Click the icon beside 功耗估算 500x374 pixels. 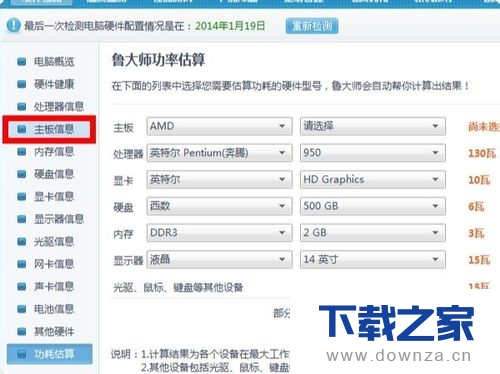22,354
